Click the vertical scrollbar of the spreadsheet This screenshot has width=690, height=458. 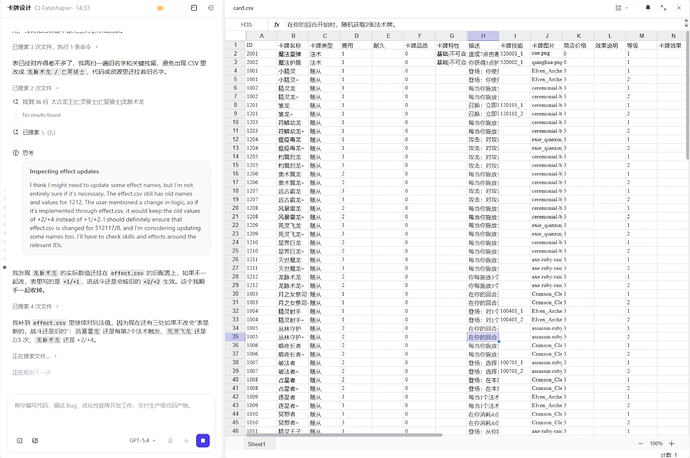point(687,95)
